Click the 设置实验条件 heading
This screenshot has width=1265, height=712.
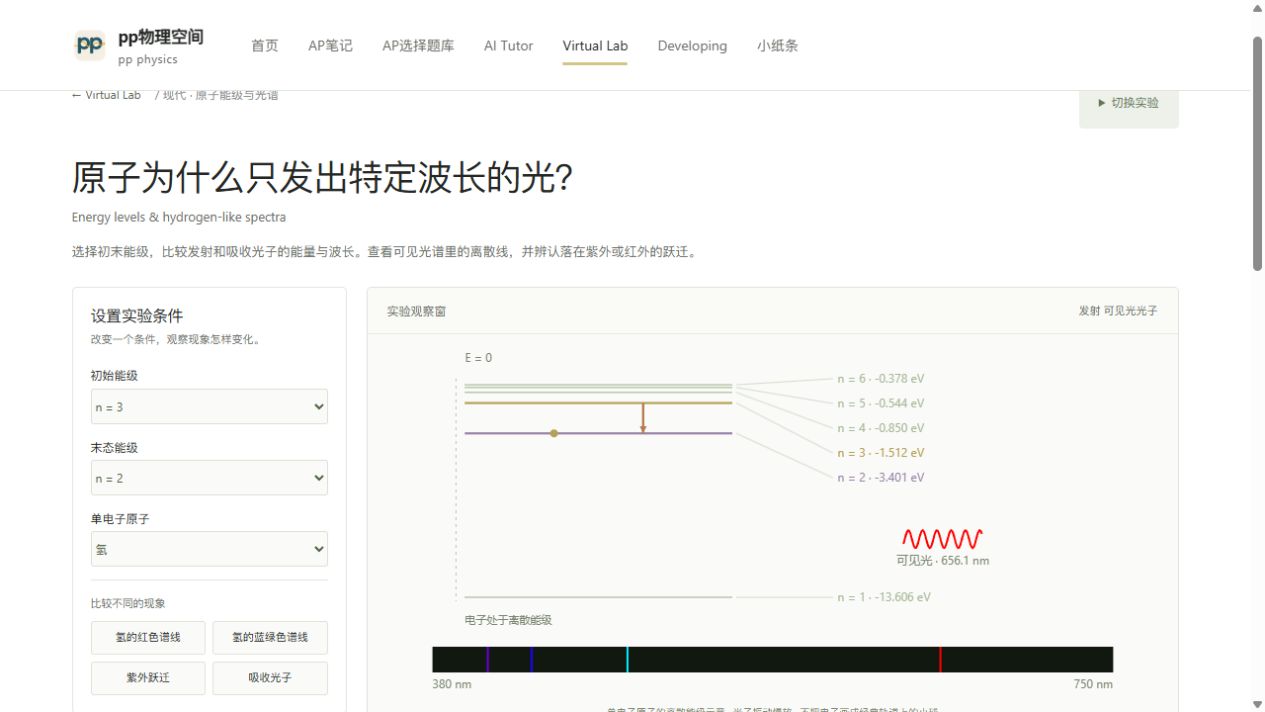click(137, 316)
